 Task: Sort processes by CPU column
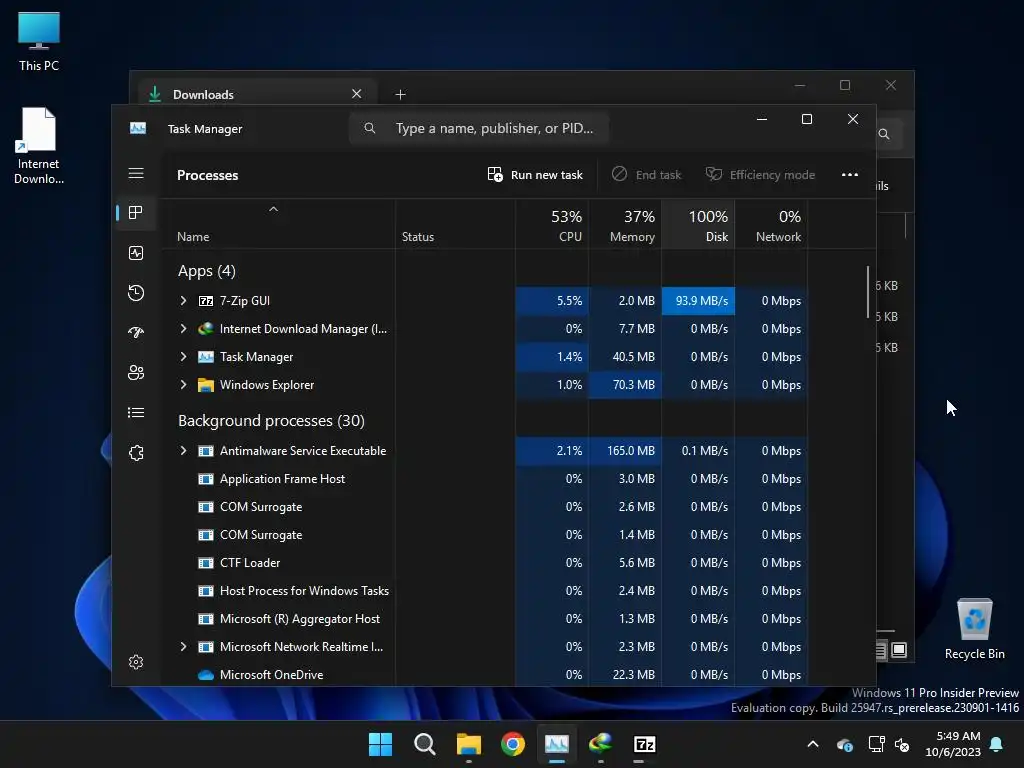click(x=552, y=225)
